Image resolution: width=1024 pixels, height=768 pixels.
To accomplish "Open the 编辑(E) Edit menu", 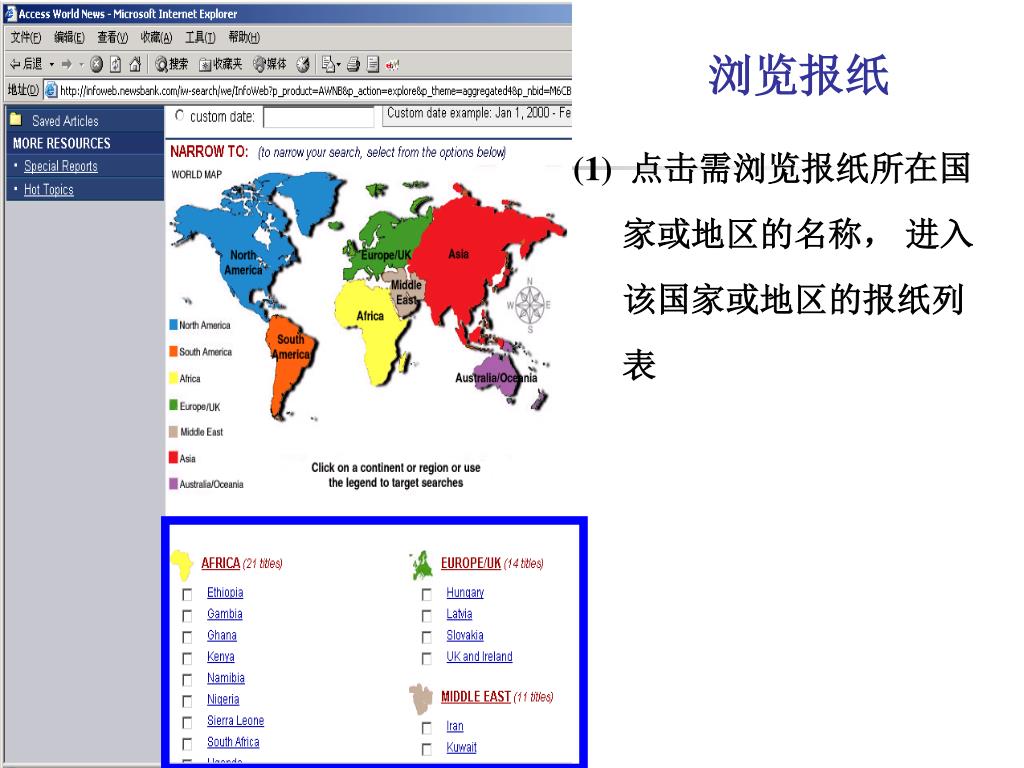I will 69,37.
